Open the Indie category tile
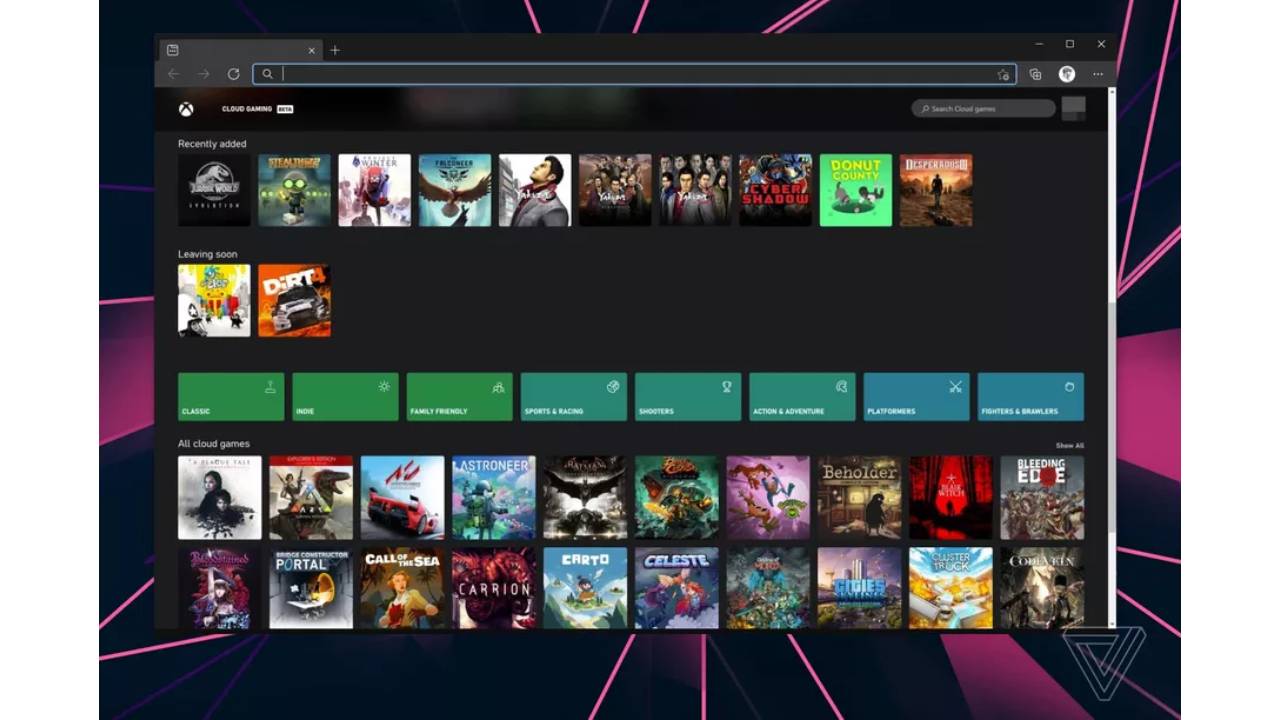 [345, 397]
